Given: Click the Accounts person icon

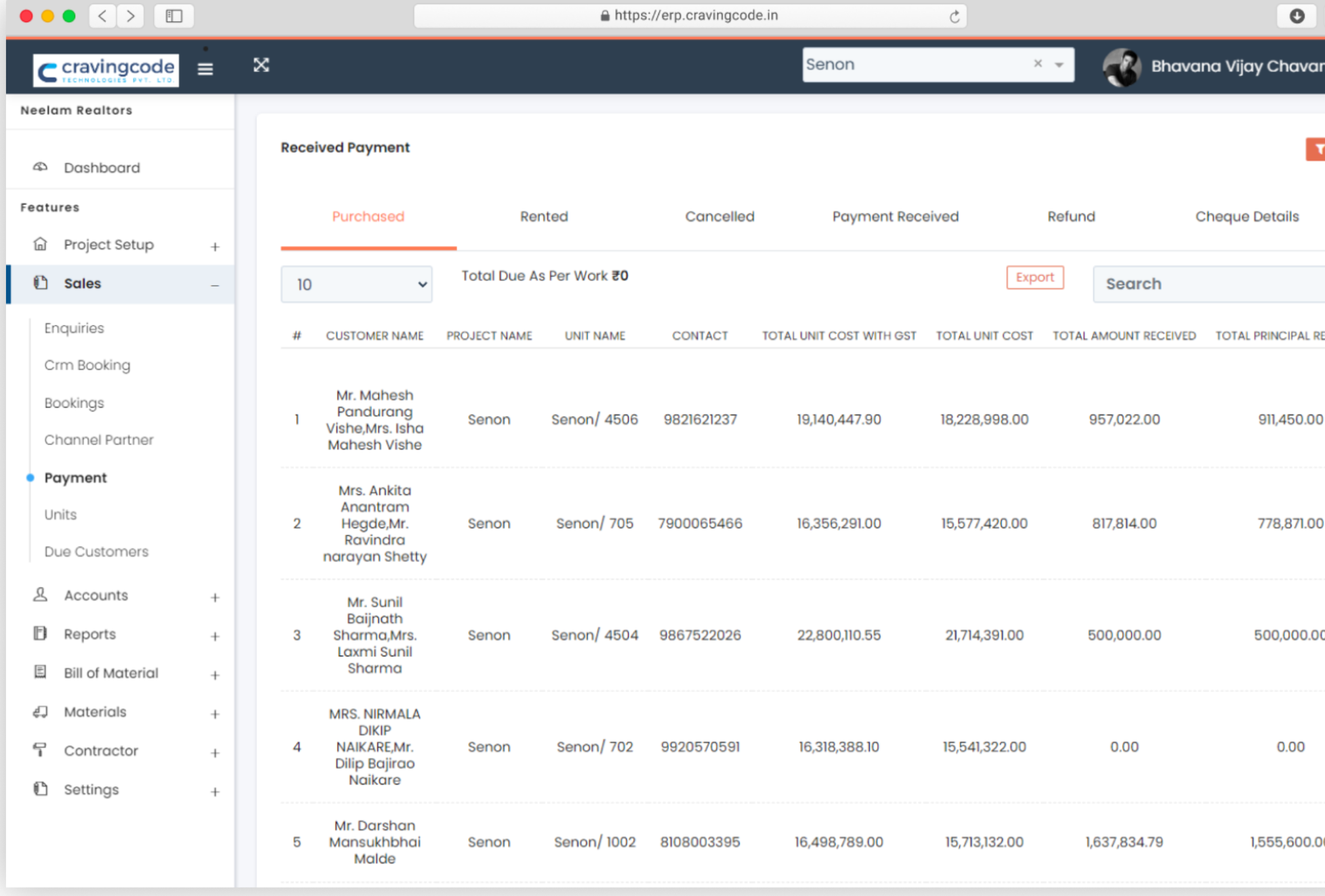Looking at the screenshot, I should point(39,595).
